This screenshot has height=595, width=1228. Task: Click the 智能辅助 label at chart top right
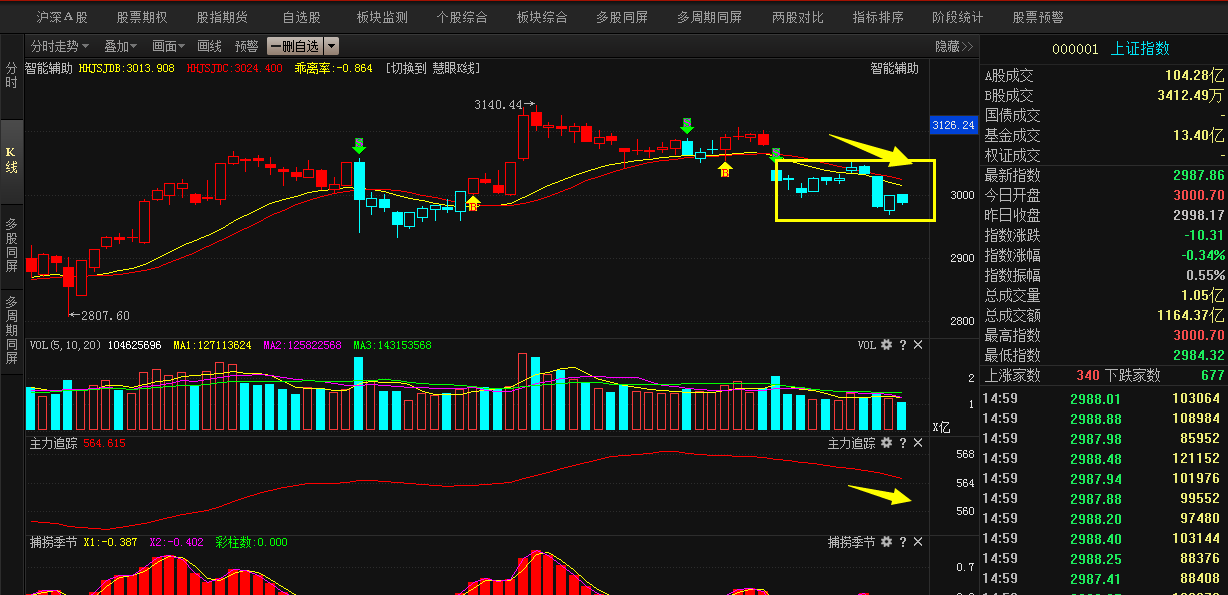(894, 68)
